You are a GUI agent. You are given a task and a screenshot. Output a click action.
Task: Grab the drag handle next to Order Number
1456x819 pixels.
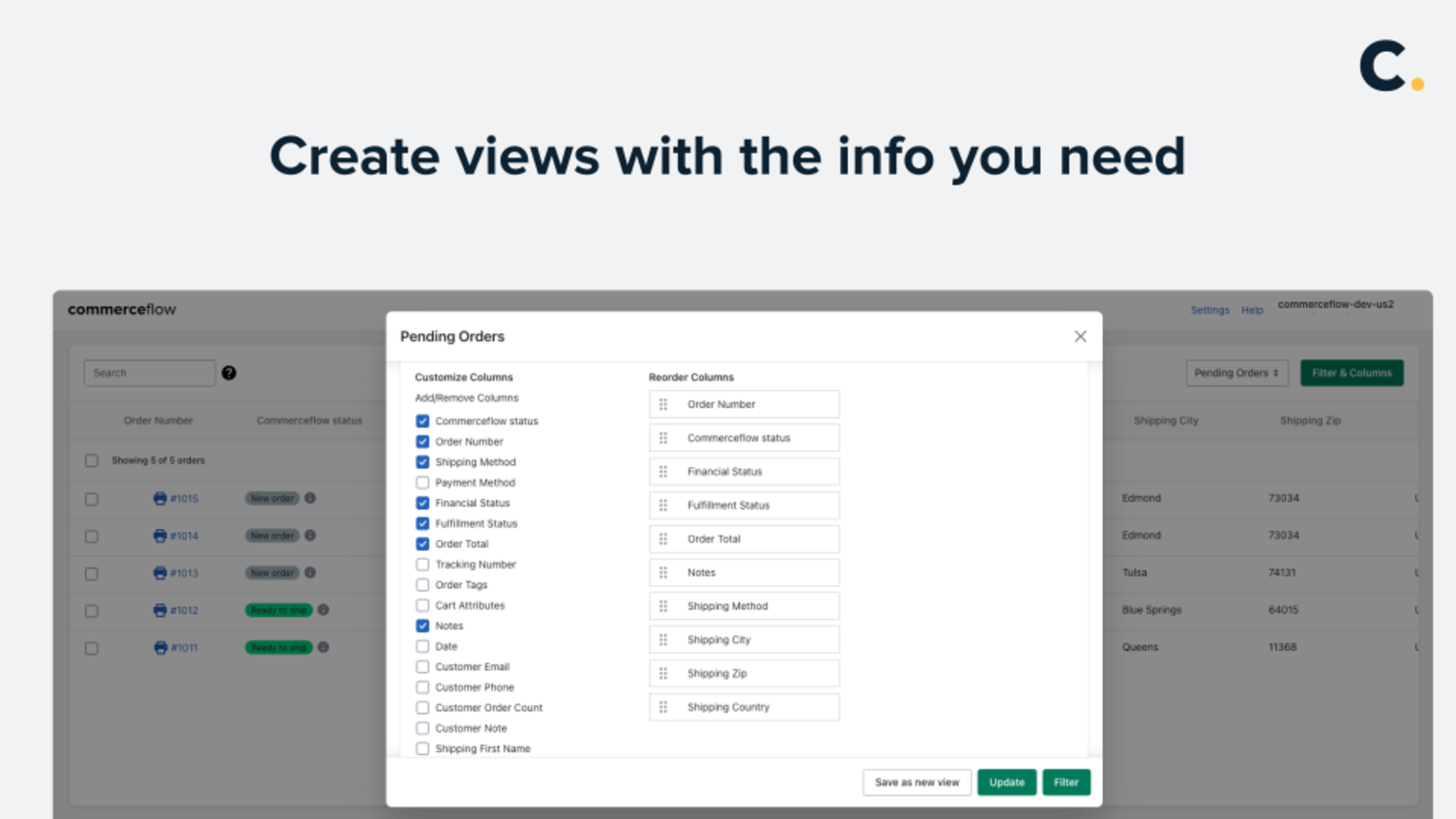point(664,403)
